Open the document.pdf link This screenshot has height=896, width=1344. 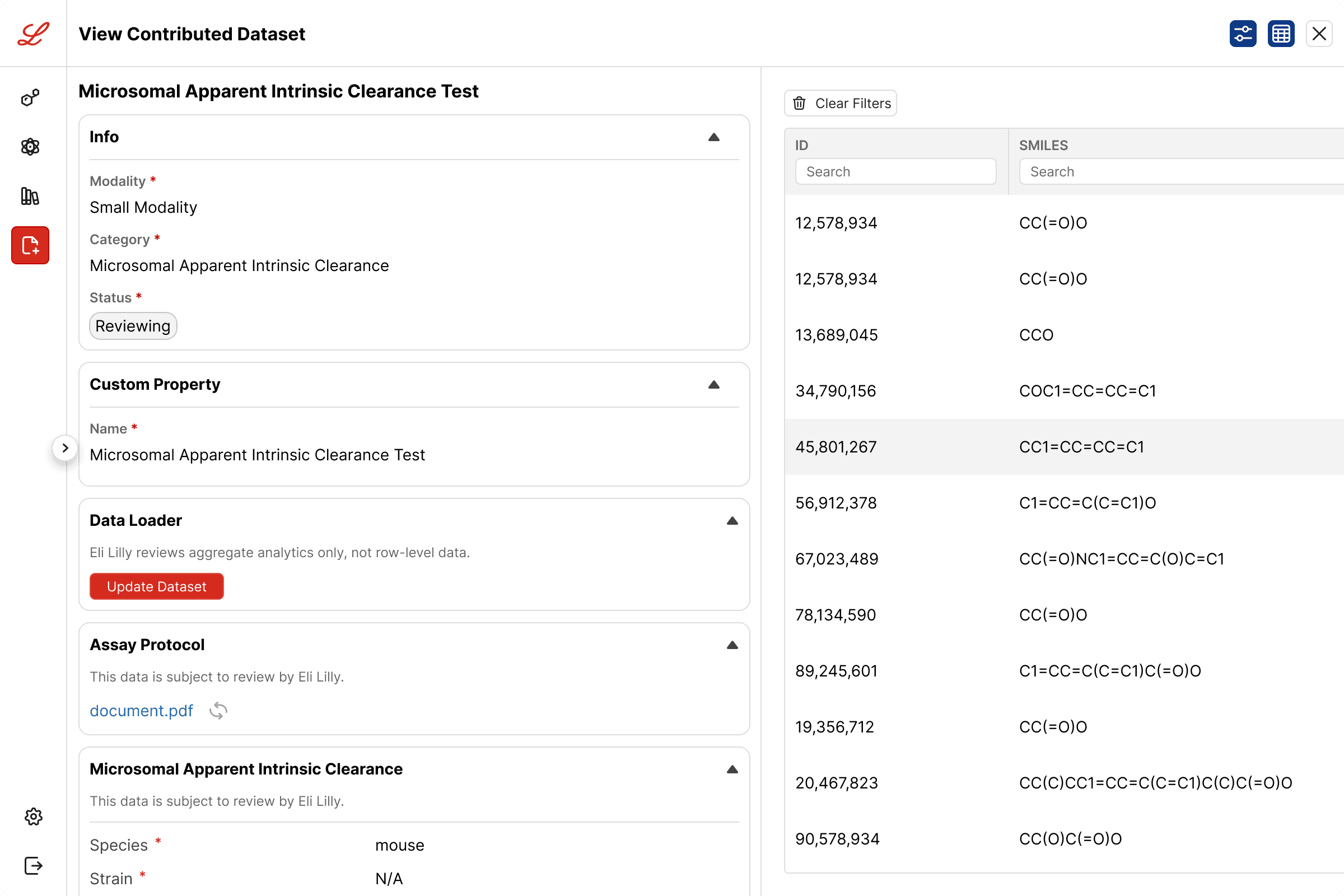[x=141, y=711]
